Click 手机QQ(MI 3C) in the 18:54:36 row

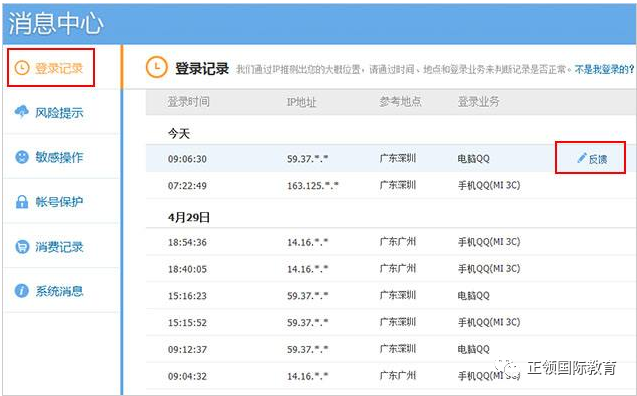click(489, 242)
